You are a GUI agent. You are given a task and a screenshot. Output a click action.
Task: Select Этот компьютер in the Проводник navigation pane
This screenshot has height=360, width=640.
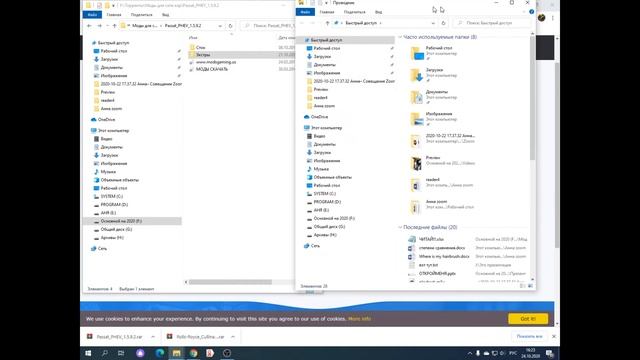tap(327, 128)
